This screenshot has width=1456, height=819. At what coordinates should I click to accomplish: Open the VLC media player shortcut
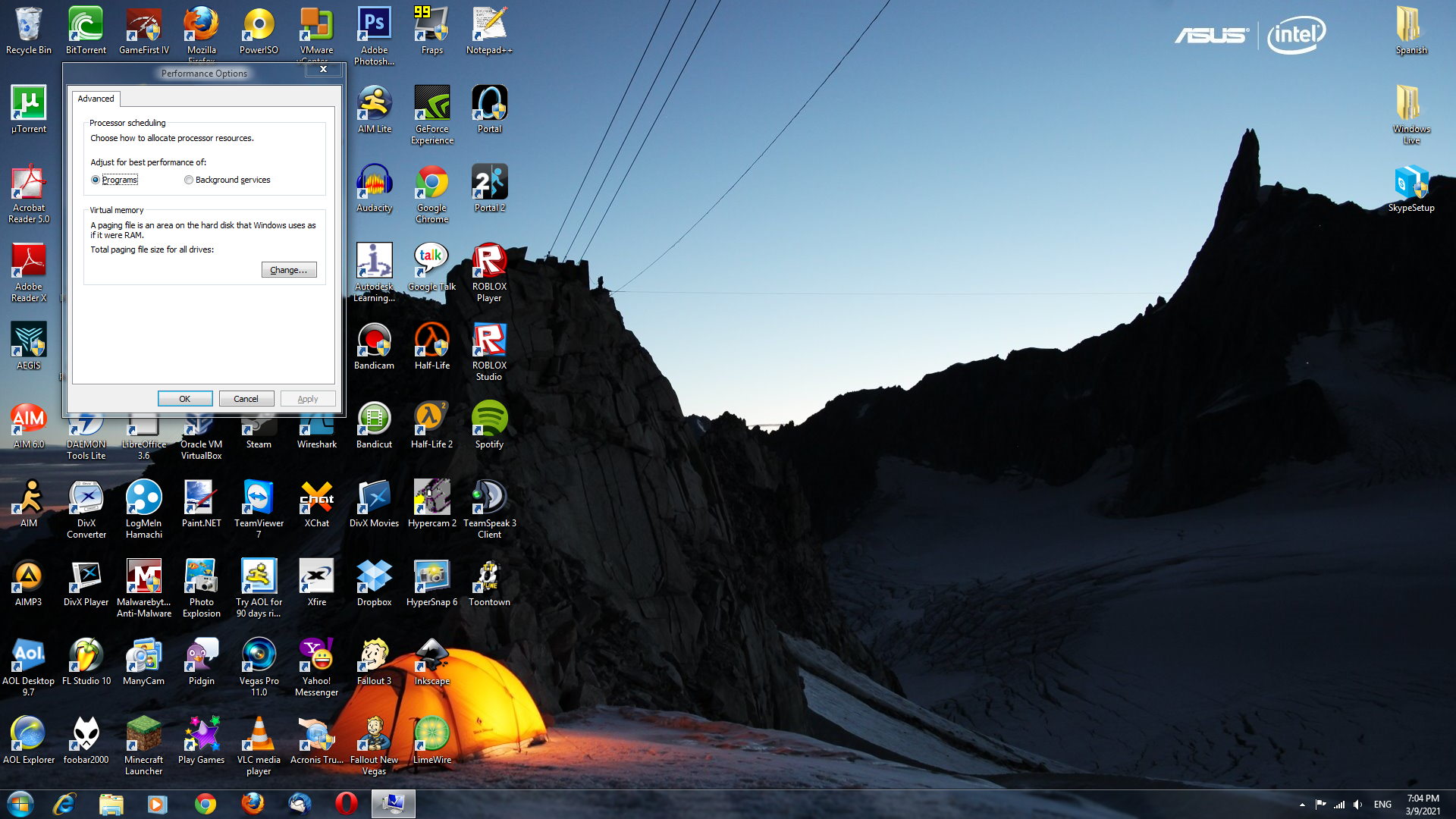pos(259,734)
